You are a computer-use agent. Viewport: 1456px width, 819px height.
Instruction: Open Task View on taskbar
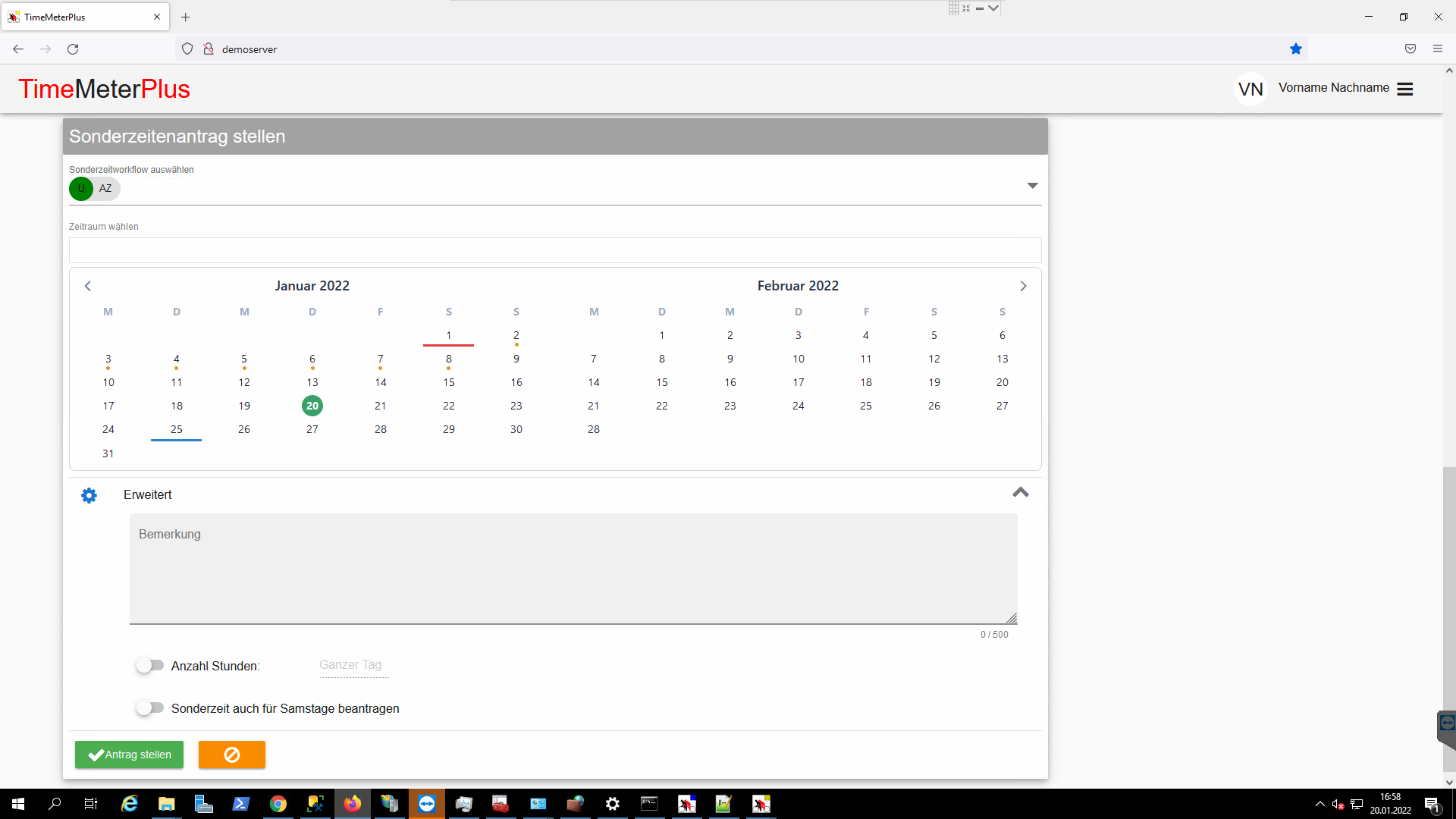[90, 804]
